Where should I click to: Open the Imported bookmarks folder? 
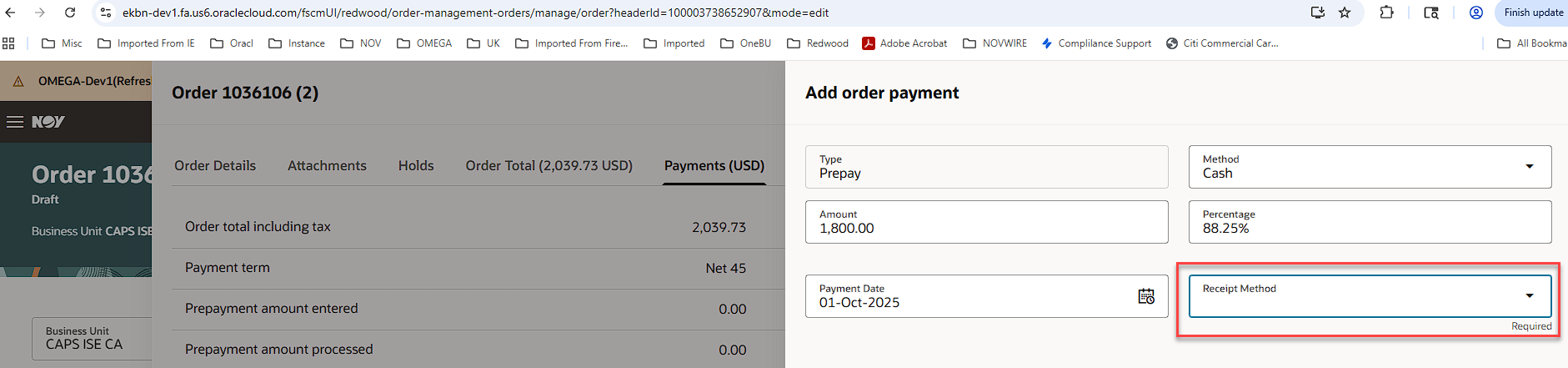[x=674, y=43]
